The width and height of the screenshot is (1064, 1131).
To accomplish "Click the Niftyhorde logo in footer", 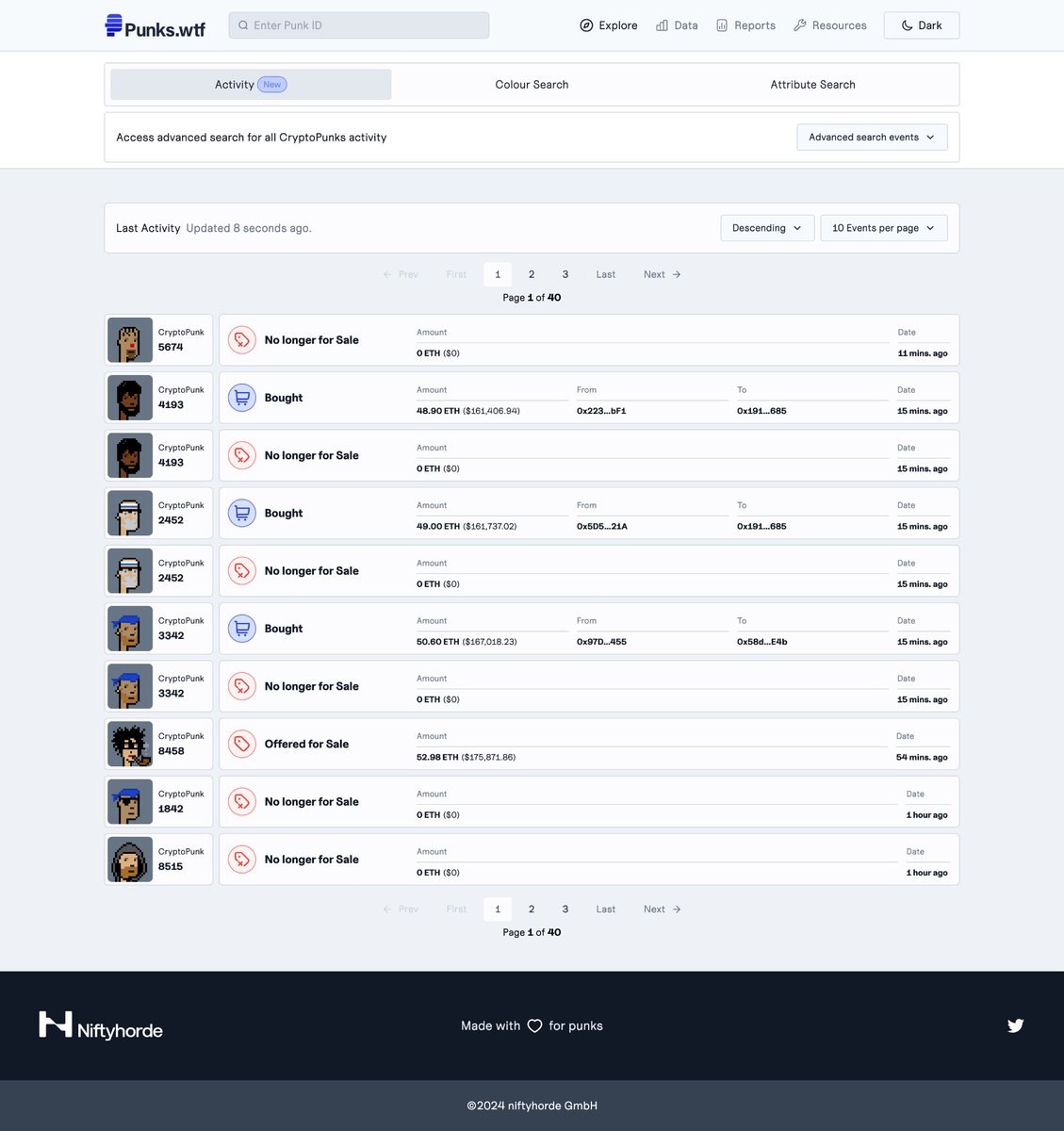I will pyautogui.click(x=101, y=1025).
